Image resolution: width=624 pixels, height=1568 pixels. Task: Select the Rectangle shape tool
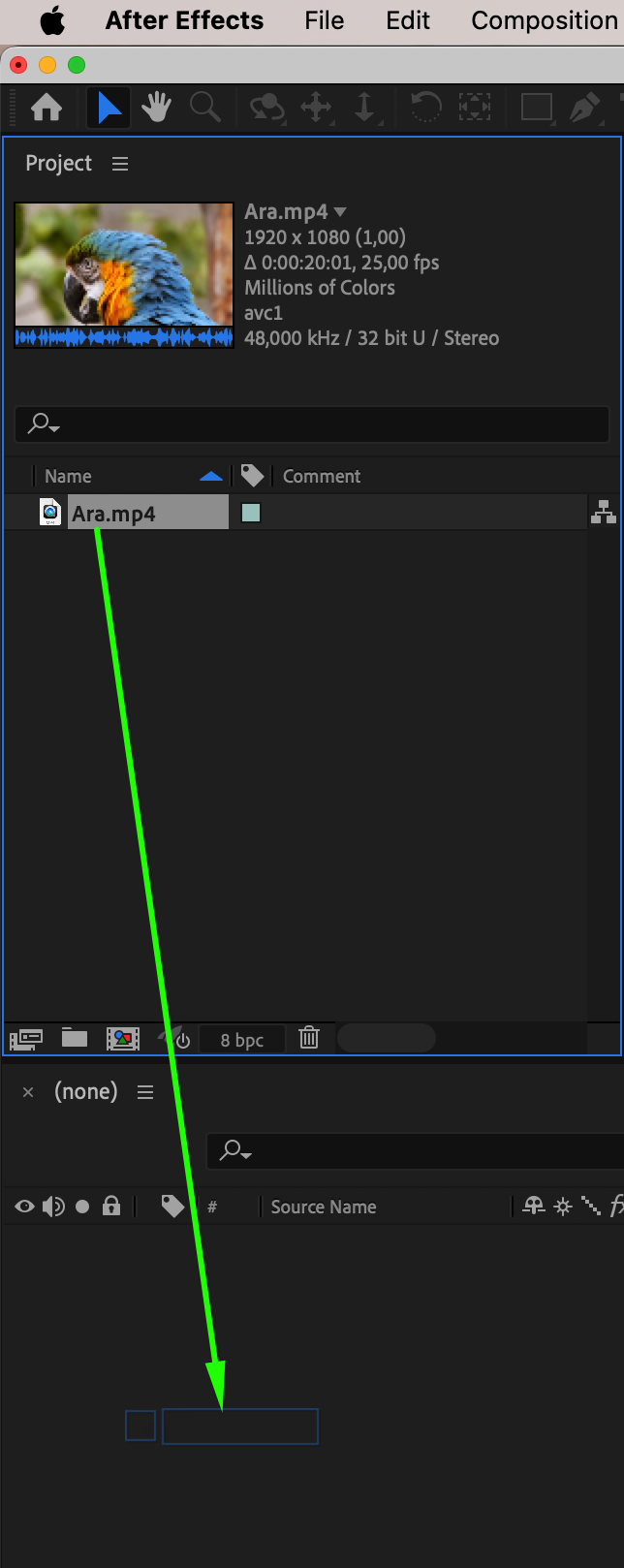coord(536,107)
